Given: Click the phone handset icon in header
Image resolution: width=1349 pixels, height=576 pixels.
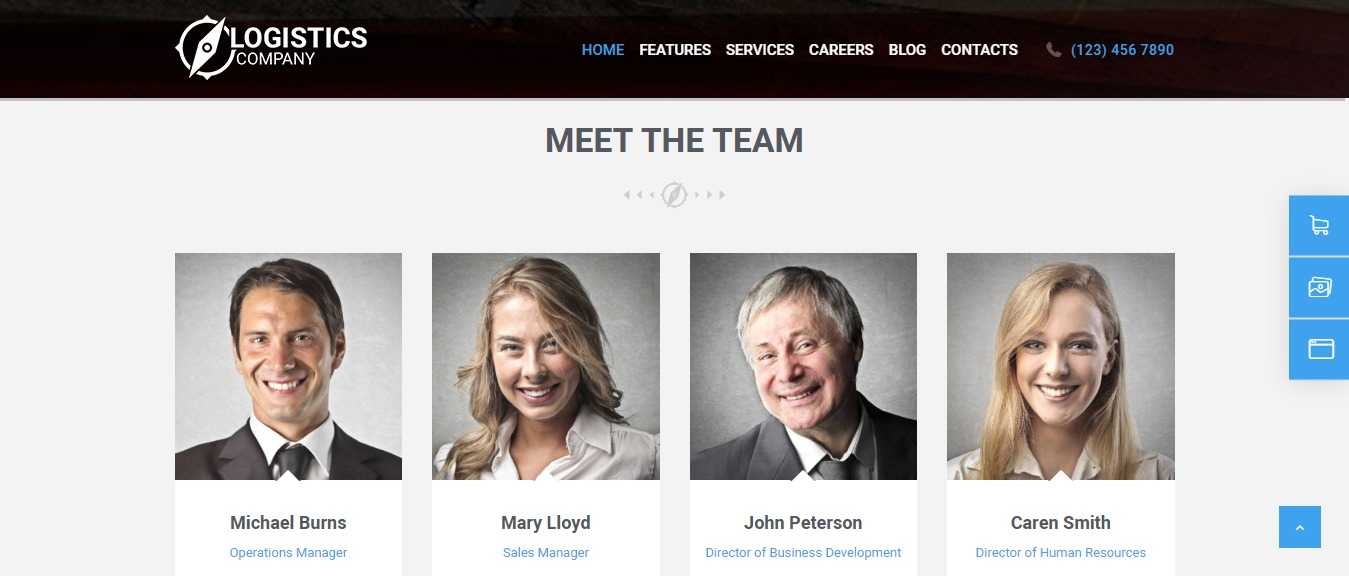Looking at the screenshot, I should click(1053, 50).
